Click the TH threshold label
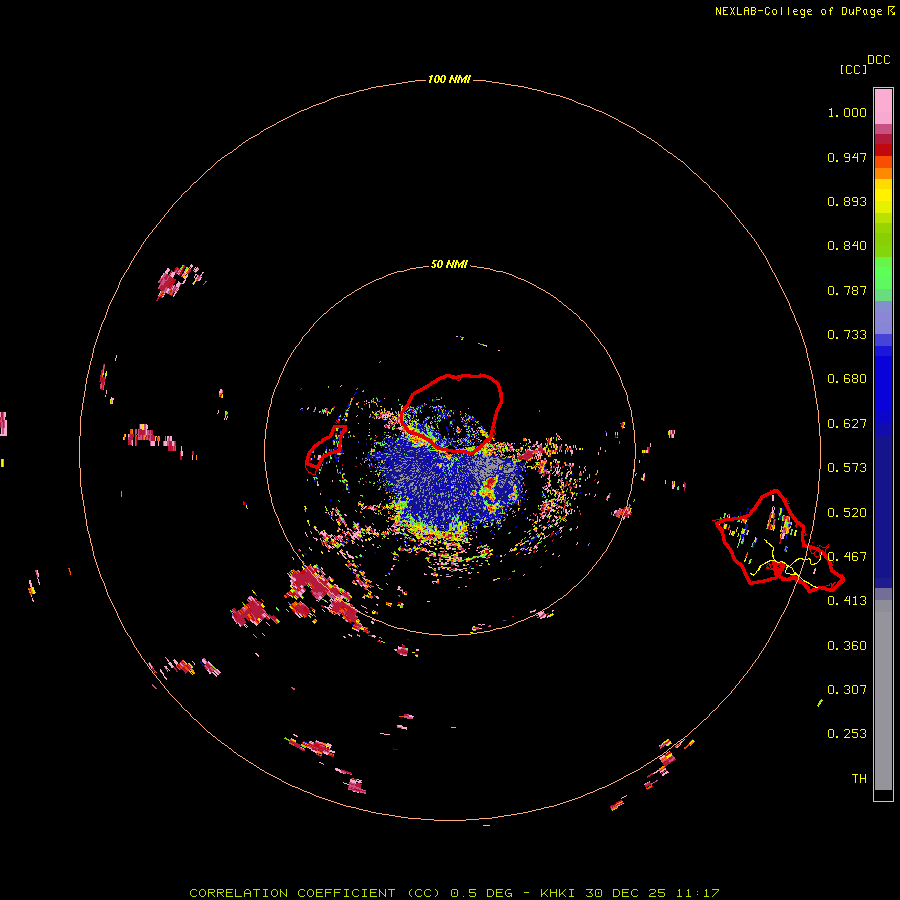This screenshot has height=900, width=900. pyautogui.click(x=859, y=779)
